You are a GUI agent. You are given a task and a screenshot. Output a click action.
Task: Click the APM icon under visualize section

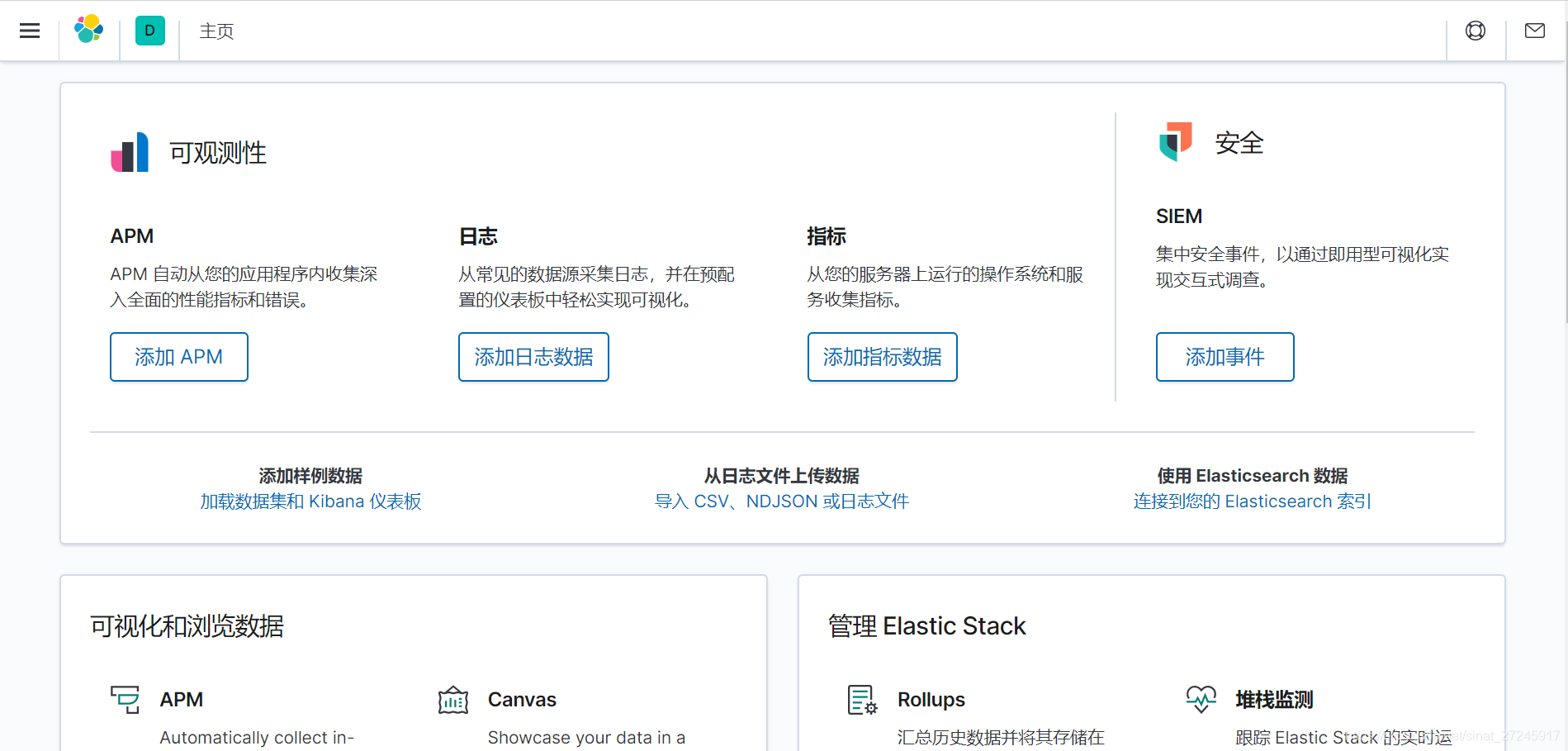coord(126,700)
